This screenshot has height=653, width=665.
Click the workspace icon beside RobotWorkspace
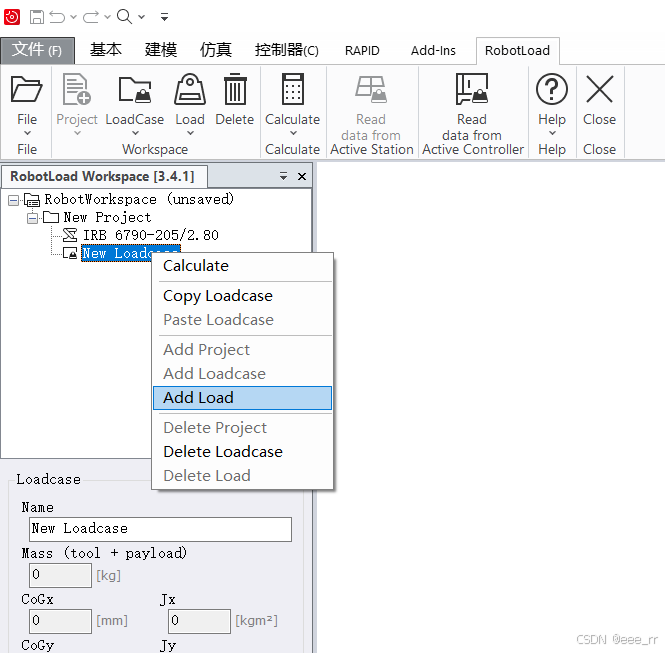pos(32,200)
